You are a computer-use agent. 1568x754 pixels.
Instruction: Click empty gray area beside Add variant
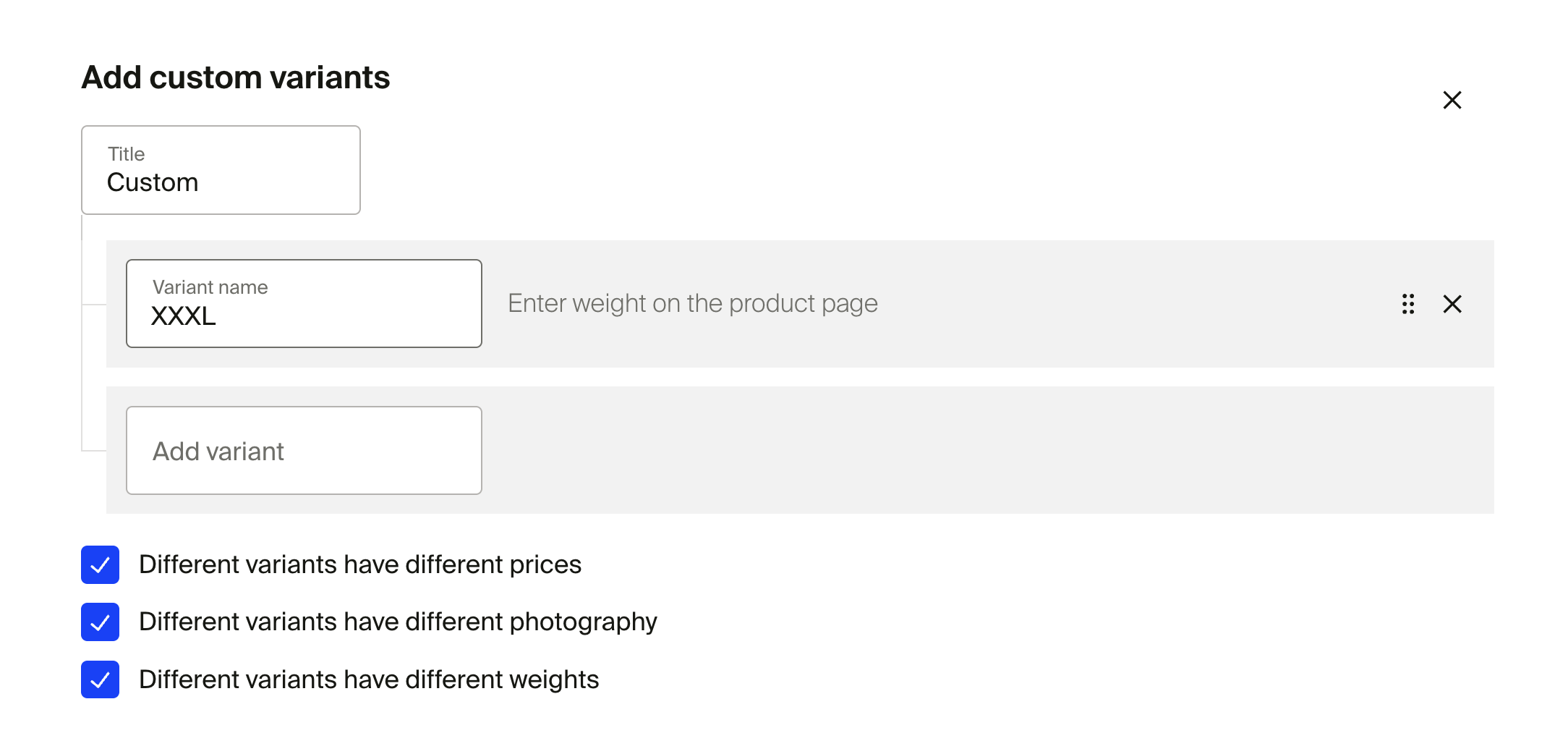point(940,450)
